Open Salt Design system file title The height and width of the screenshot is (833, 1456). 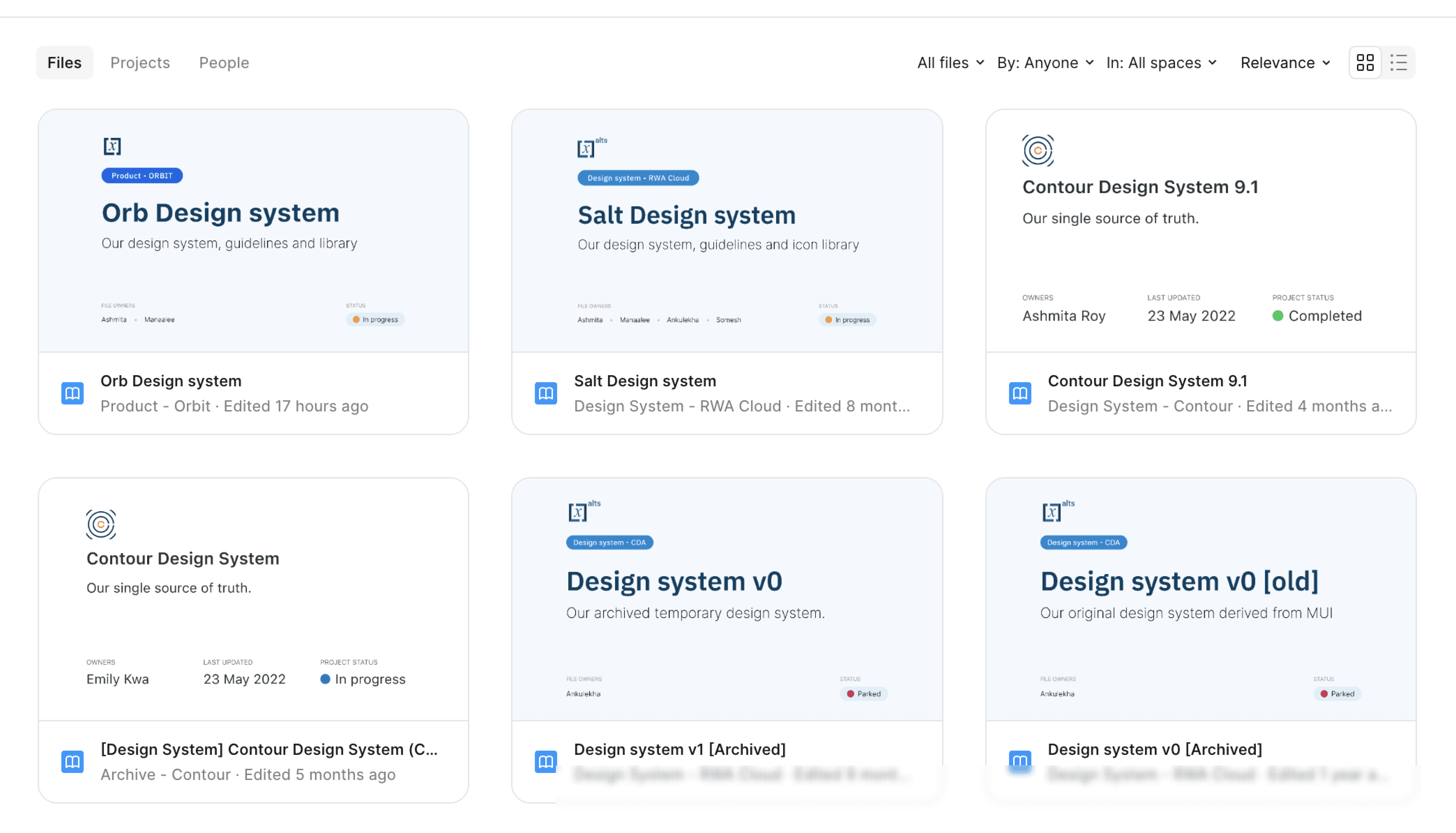645,381
